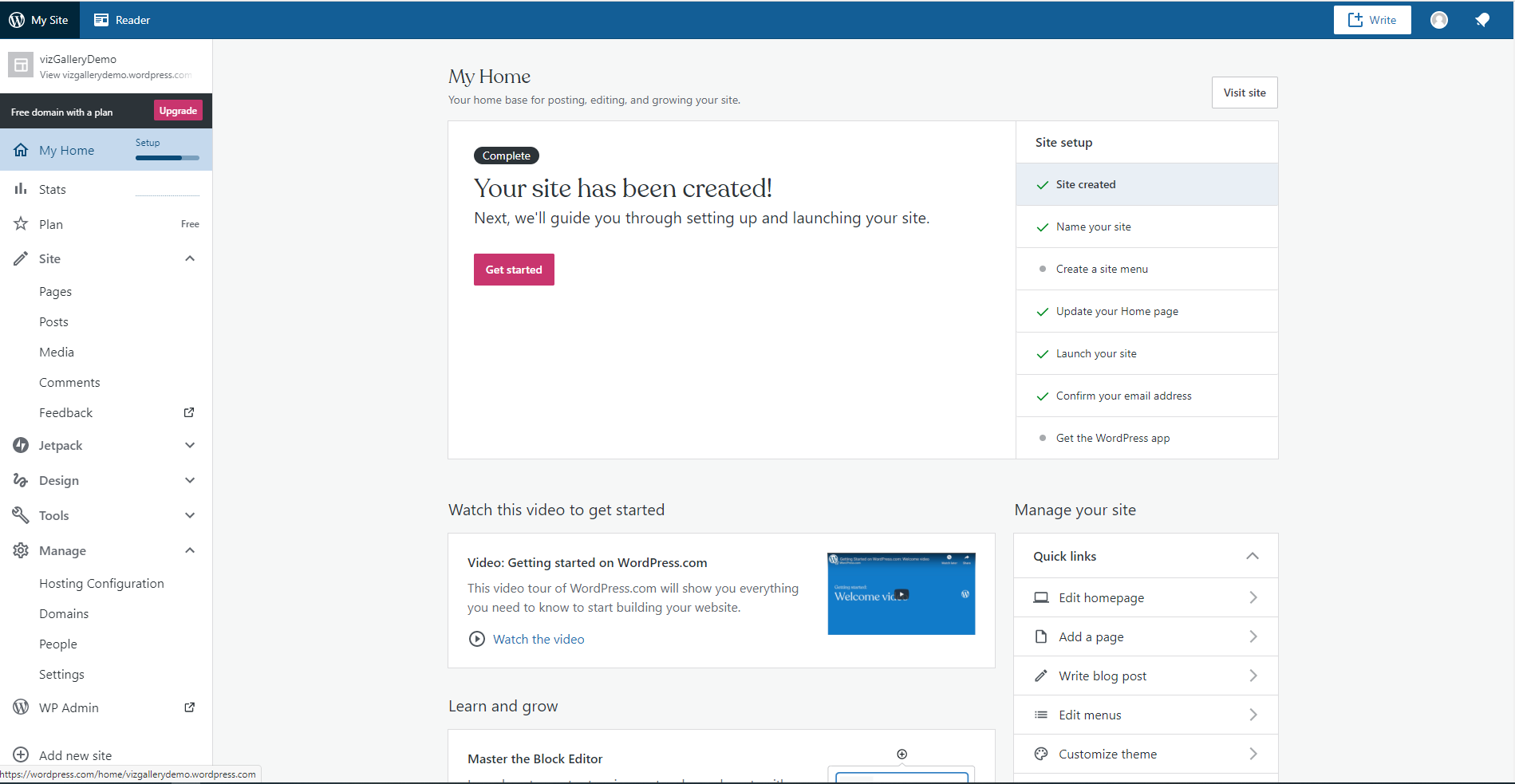The height and width of the screenshot is (784, 1515).
Task: Collapse the Site menu section chevron
Action: [190, 258]
